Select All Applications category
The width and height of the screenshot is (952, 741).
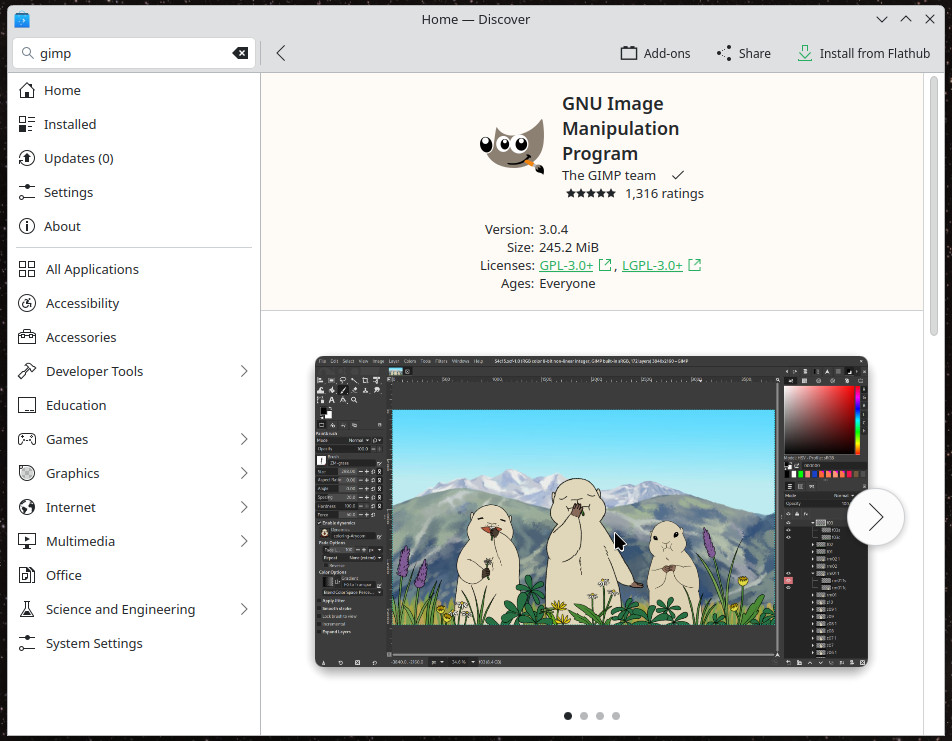(134, 269)
